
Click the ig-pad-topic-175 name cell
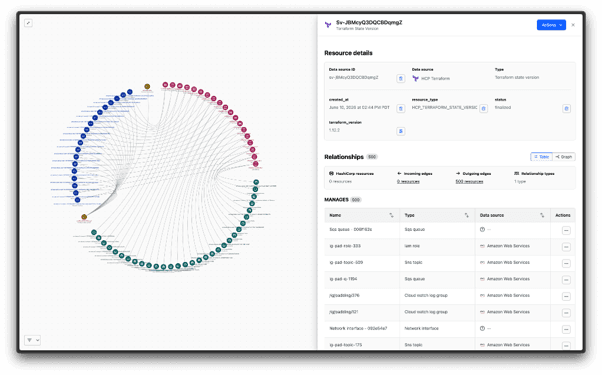coord(346,345)
